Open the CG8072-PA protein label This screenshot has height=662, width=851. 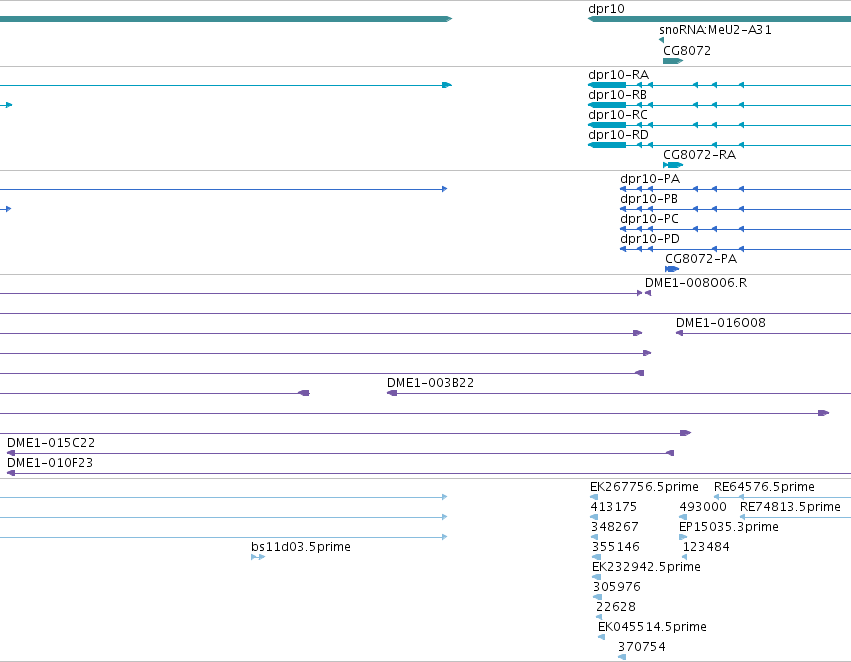tap(701, 259)
